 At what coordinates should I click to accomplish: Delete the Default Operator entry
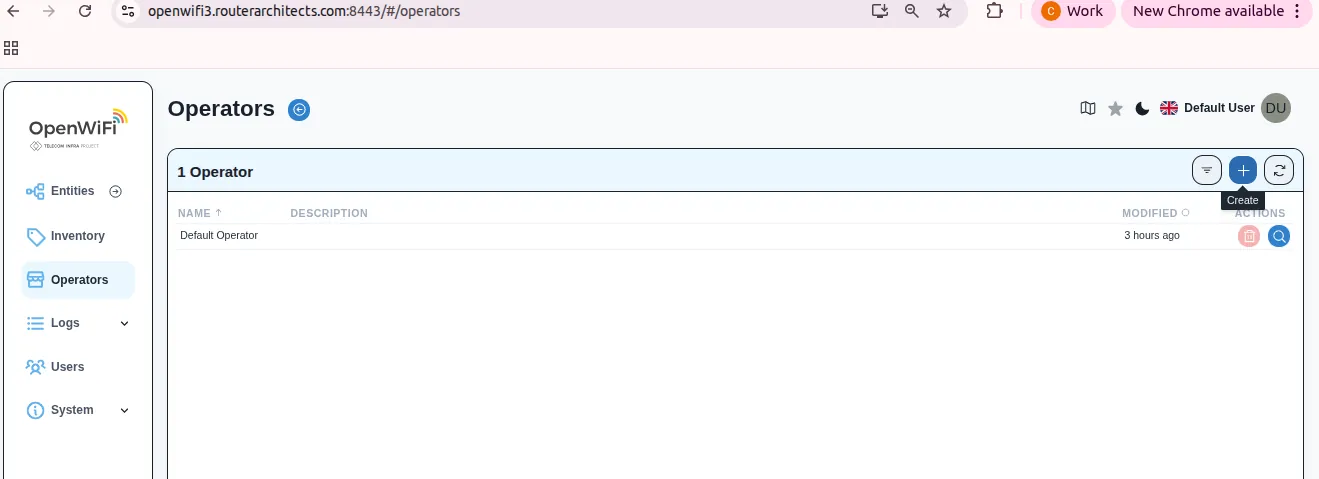point(1248,236)
